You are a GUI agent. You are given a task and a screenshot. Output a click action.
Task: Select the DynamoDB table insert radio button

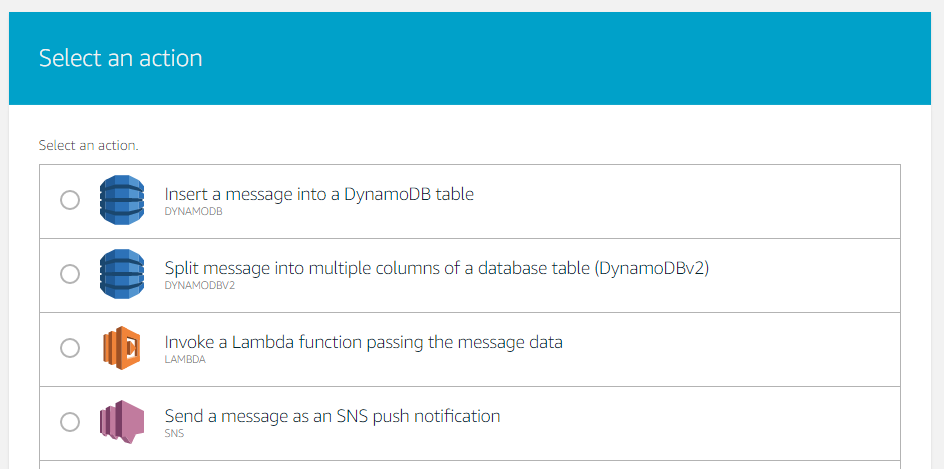pos(70,200)
